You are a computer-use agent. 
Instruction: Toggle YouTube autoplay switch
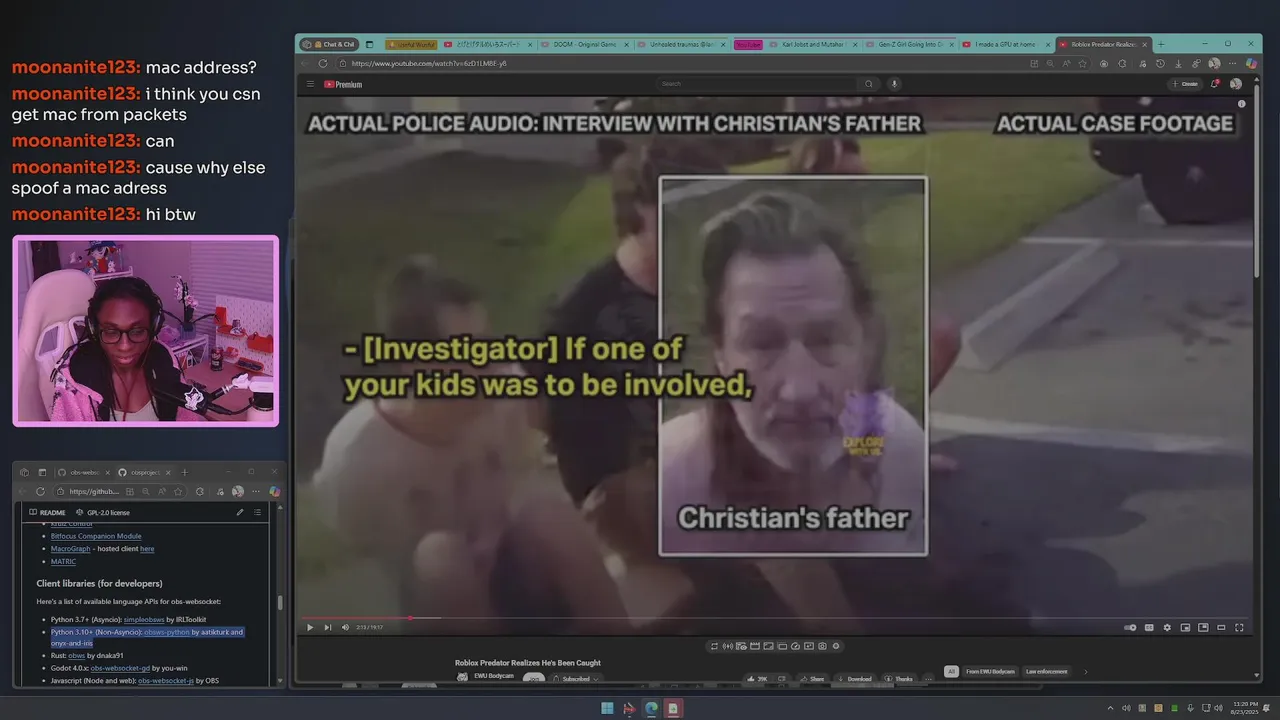tap(1130, 627)
